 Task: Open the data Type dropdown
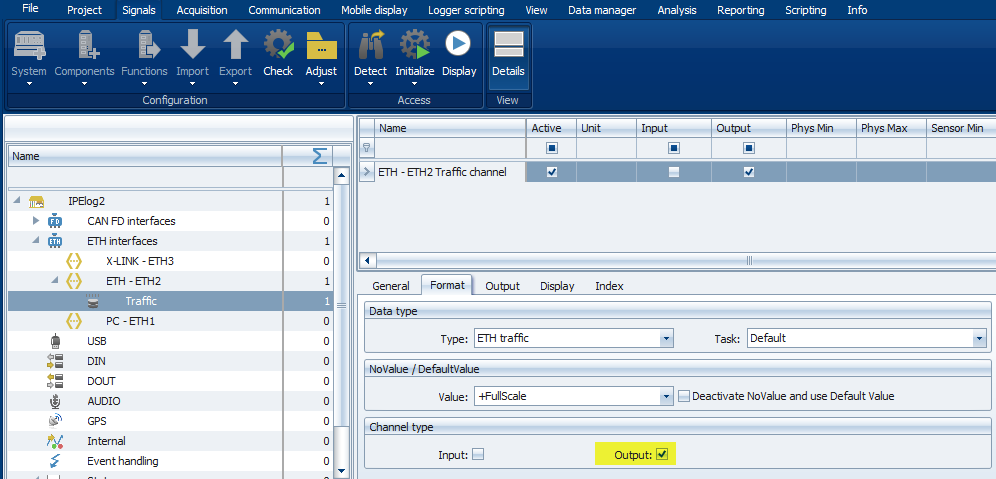(x=666, y=338)
